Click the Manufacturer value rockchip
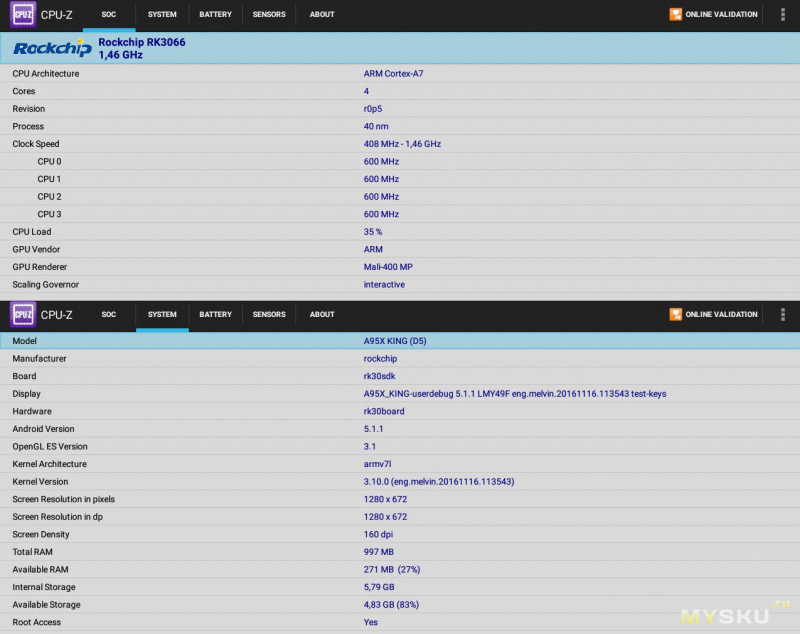 pyautogui.click(x=380, y=359)
